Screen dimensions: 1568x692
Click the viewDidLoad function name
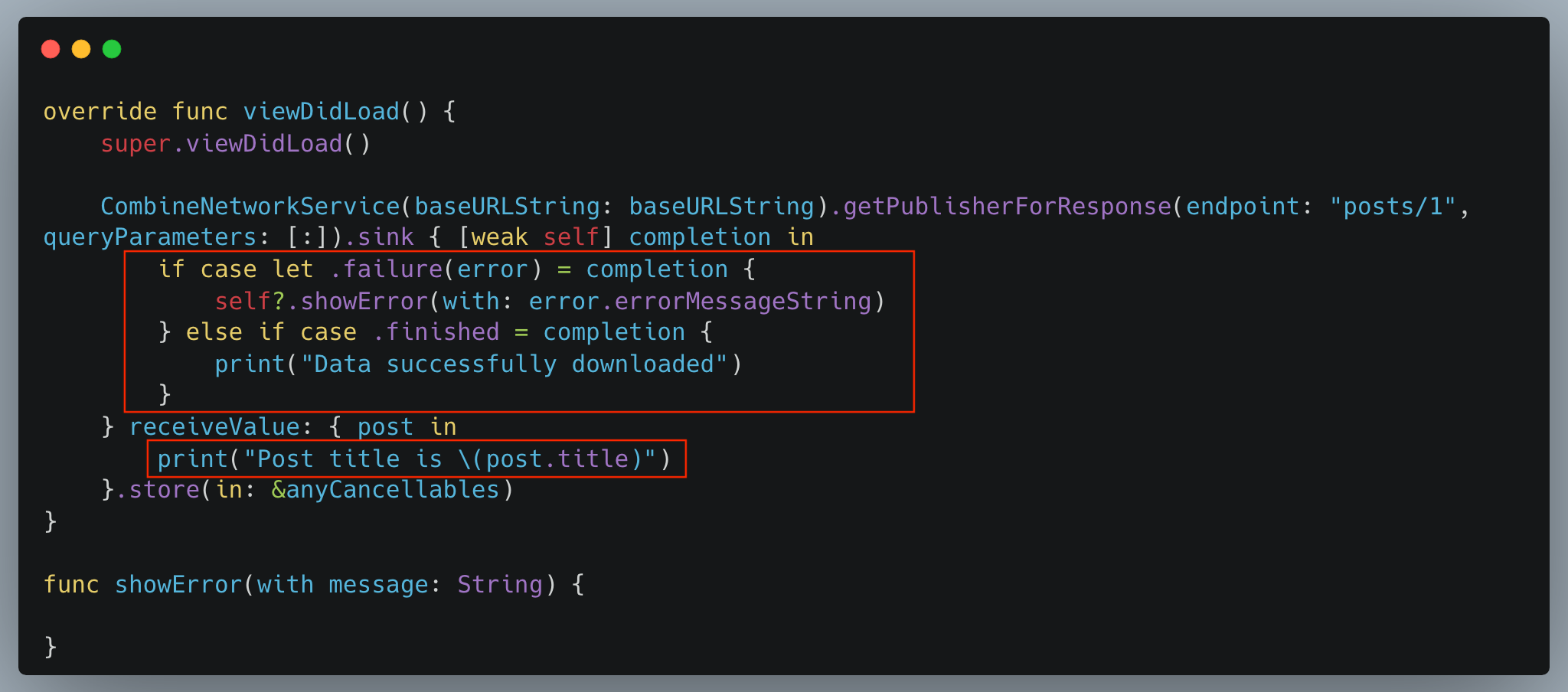point(322,112)
